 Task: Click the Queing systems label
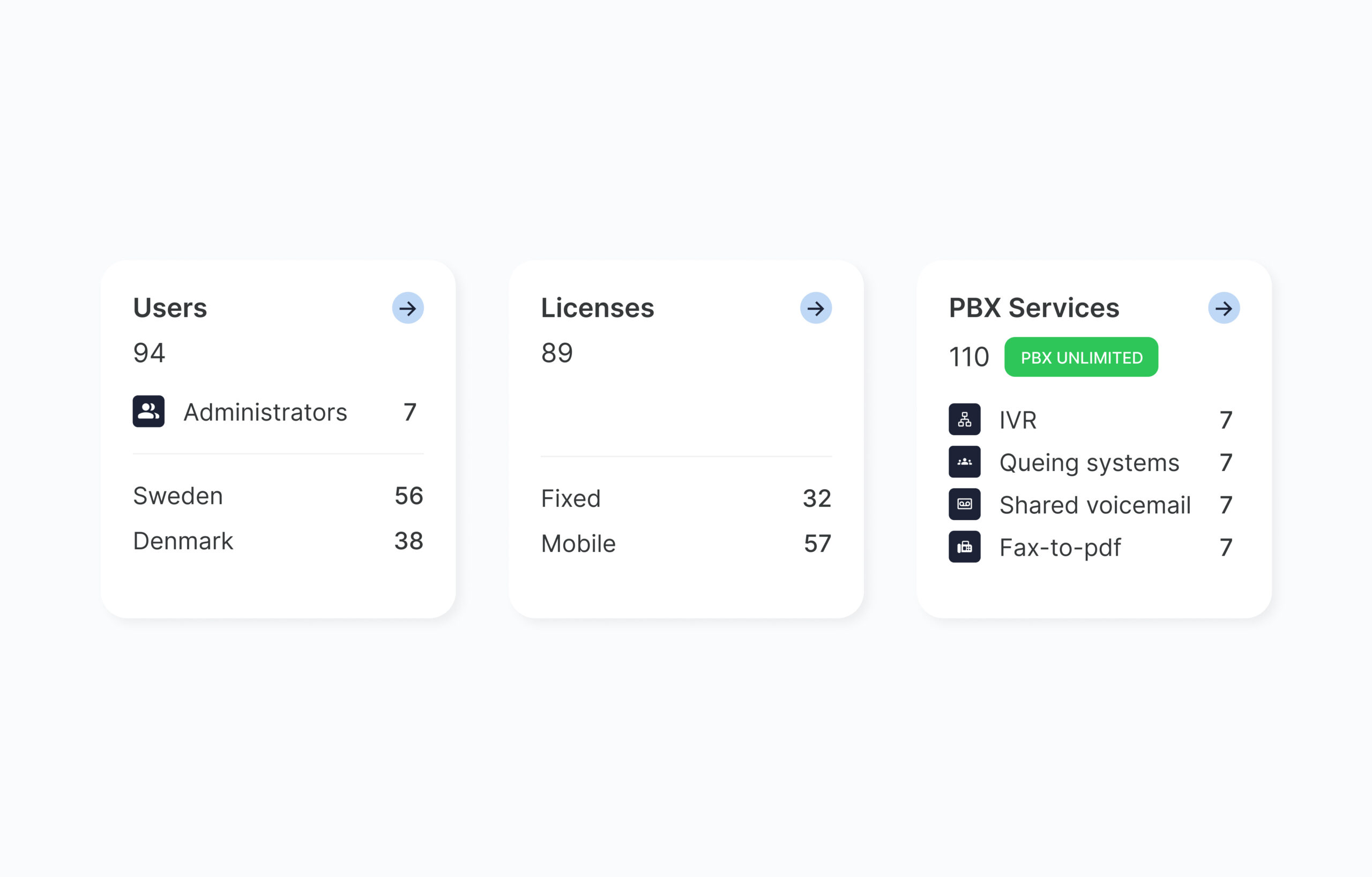[x=1089, y=462]
